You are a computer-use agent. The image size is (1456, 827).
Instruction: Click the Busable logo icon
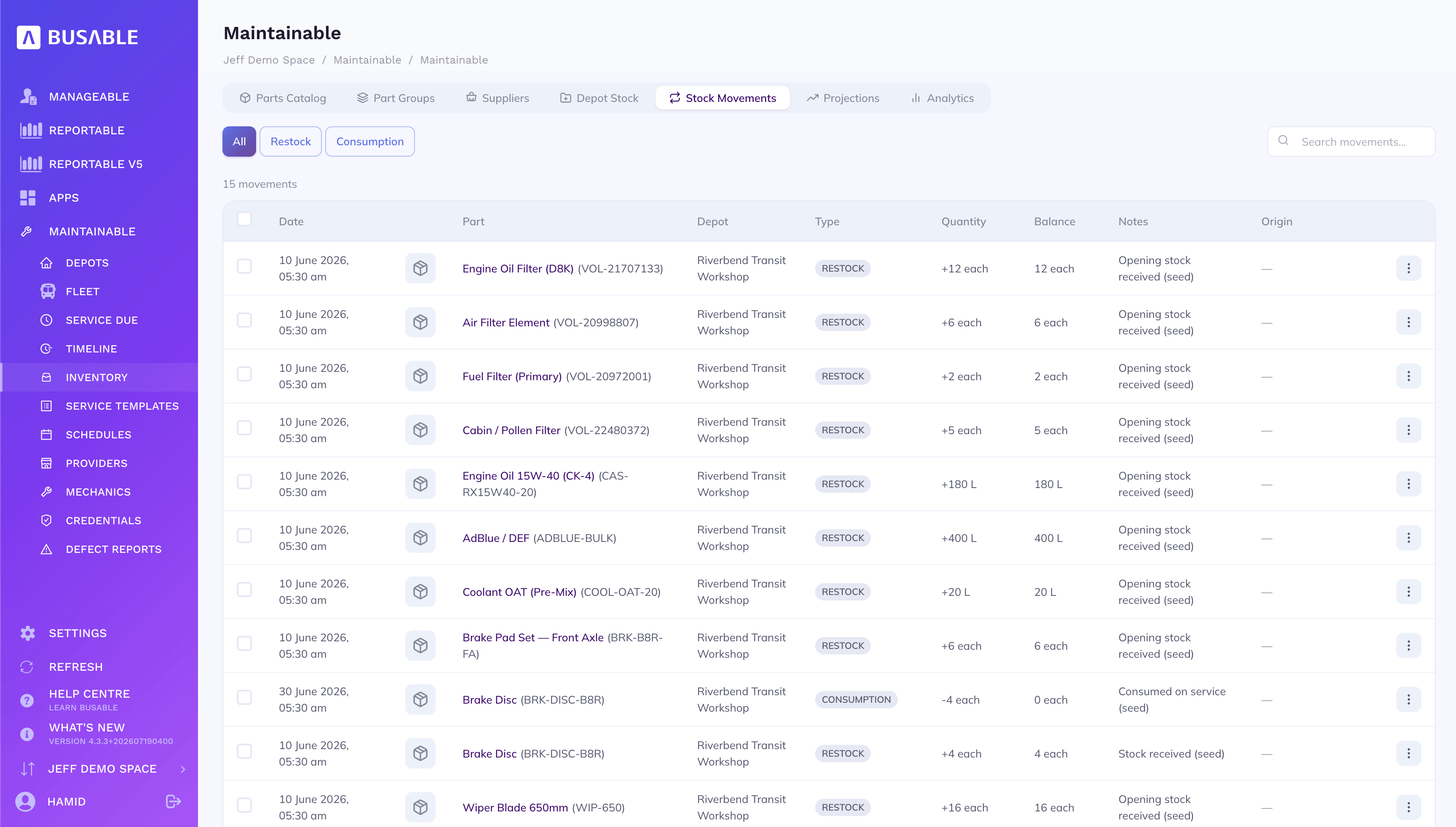click(x=28, y=37)
